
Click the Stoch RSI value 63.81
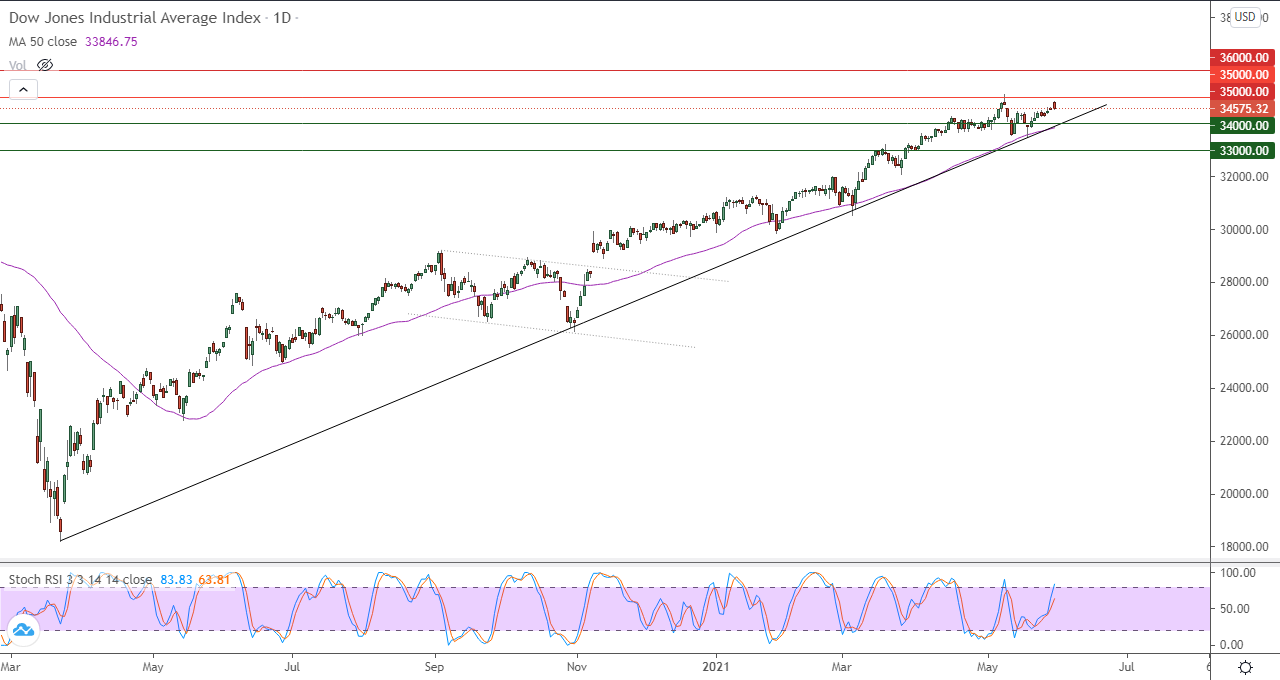coord(214,579)
